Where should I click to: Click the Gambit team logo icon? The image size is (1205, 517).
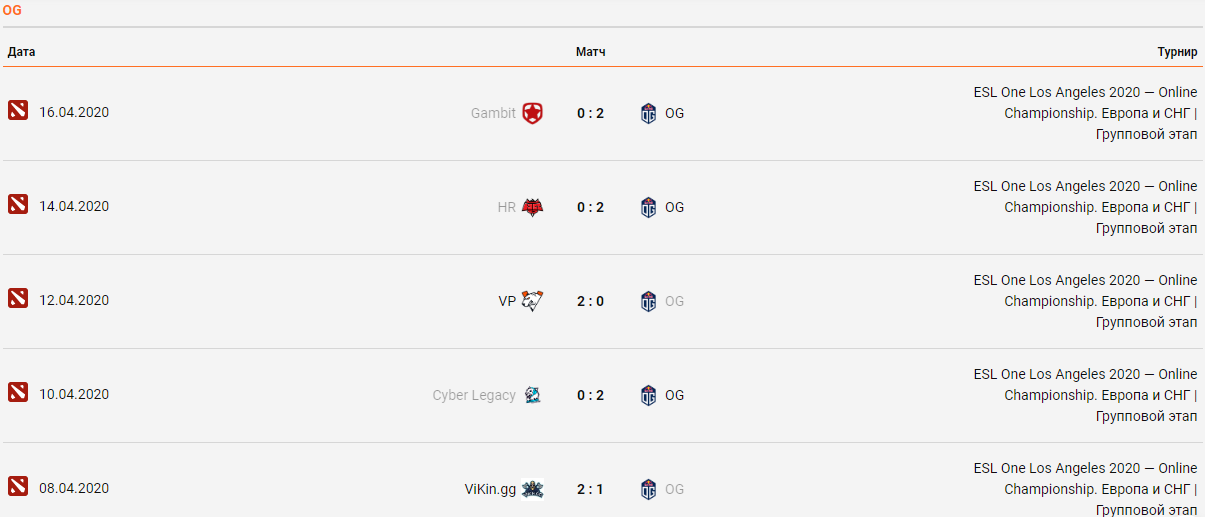click(x=533, y=113)
